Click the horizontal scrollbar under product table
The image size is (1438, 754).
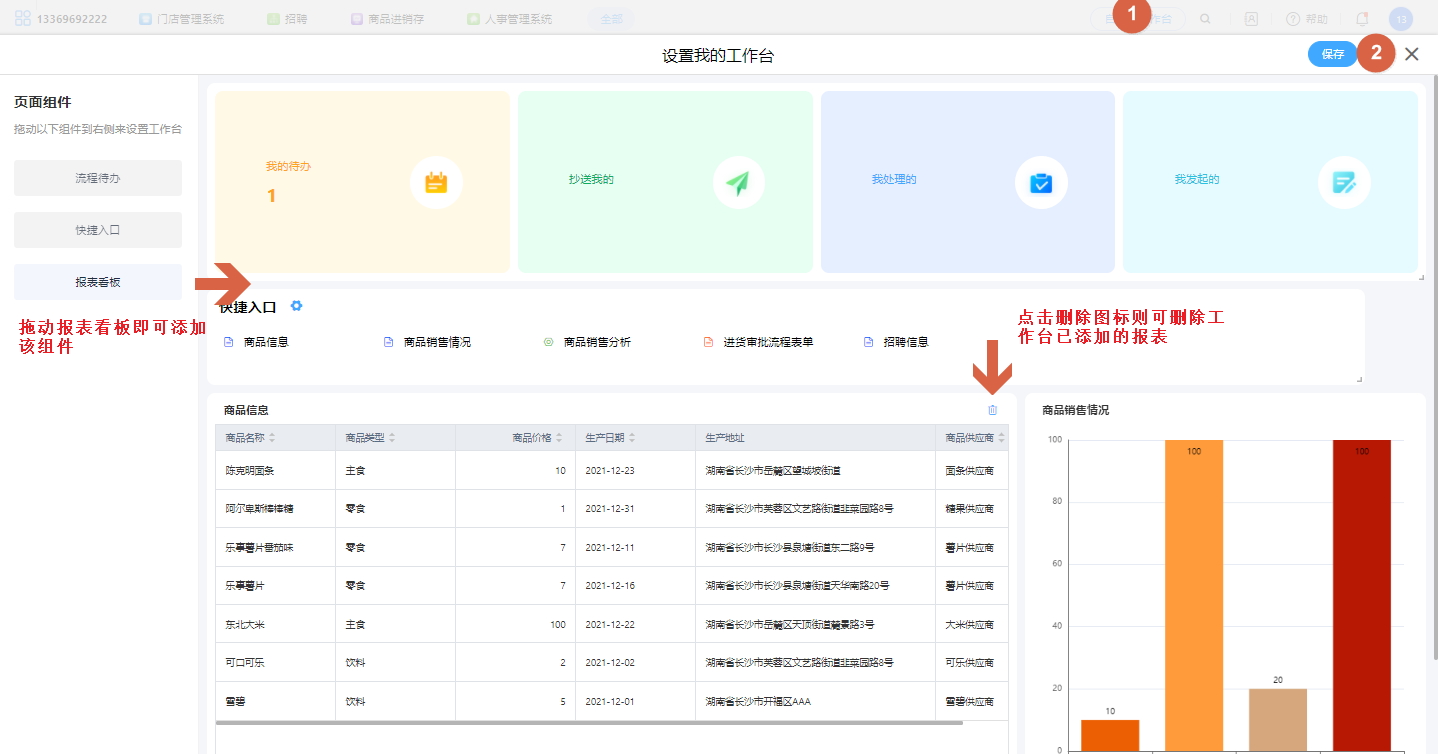click(590, 722)
